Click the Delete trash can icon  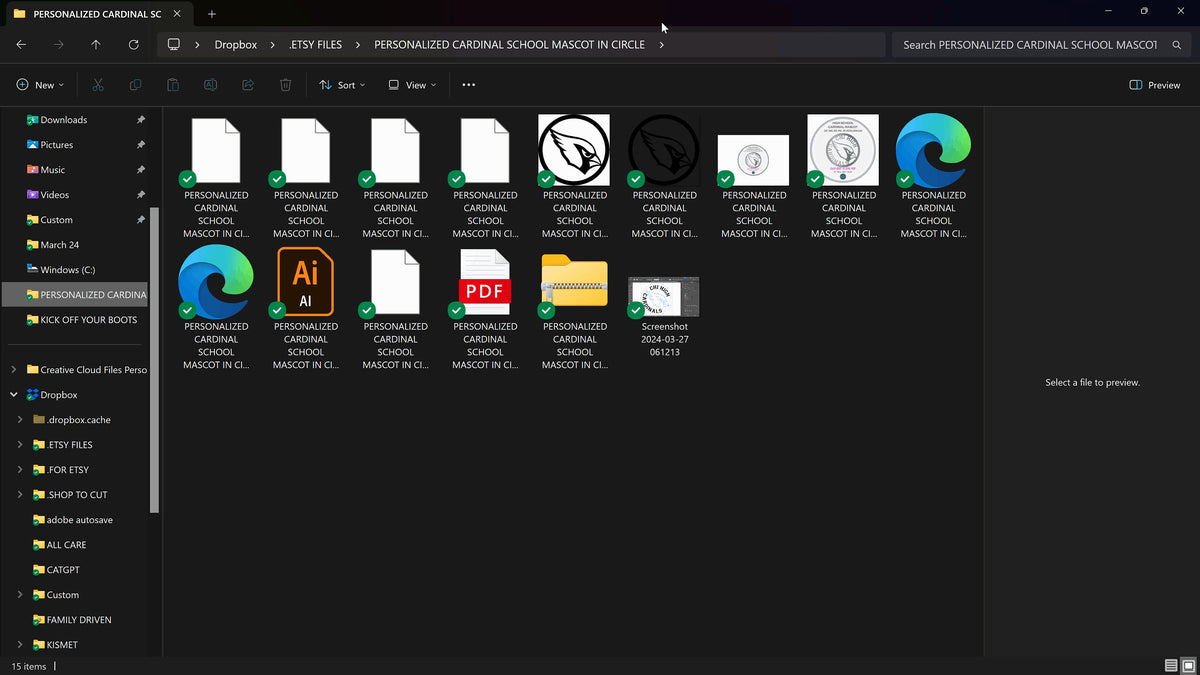285,85
